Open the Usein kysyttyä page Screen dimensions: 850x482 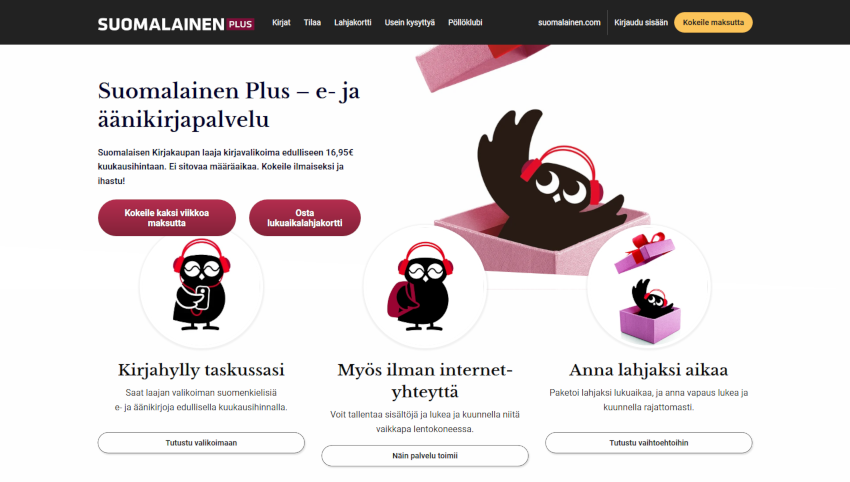click(x=410, y=22)
